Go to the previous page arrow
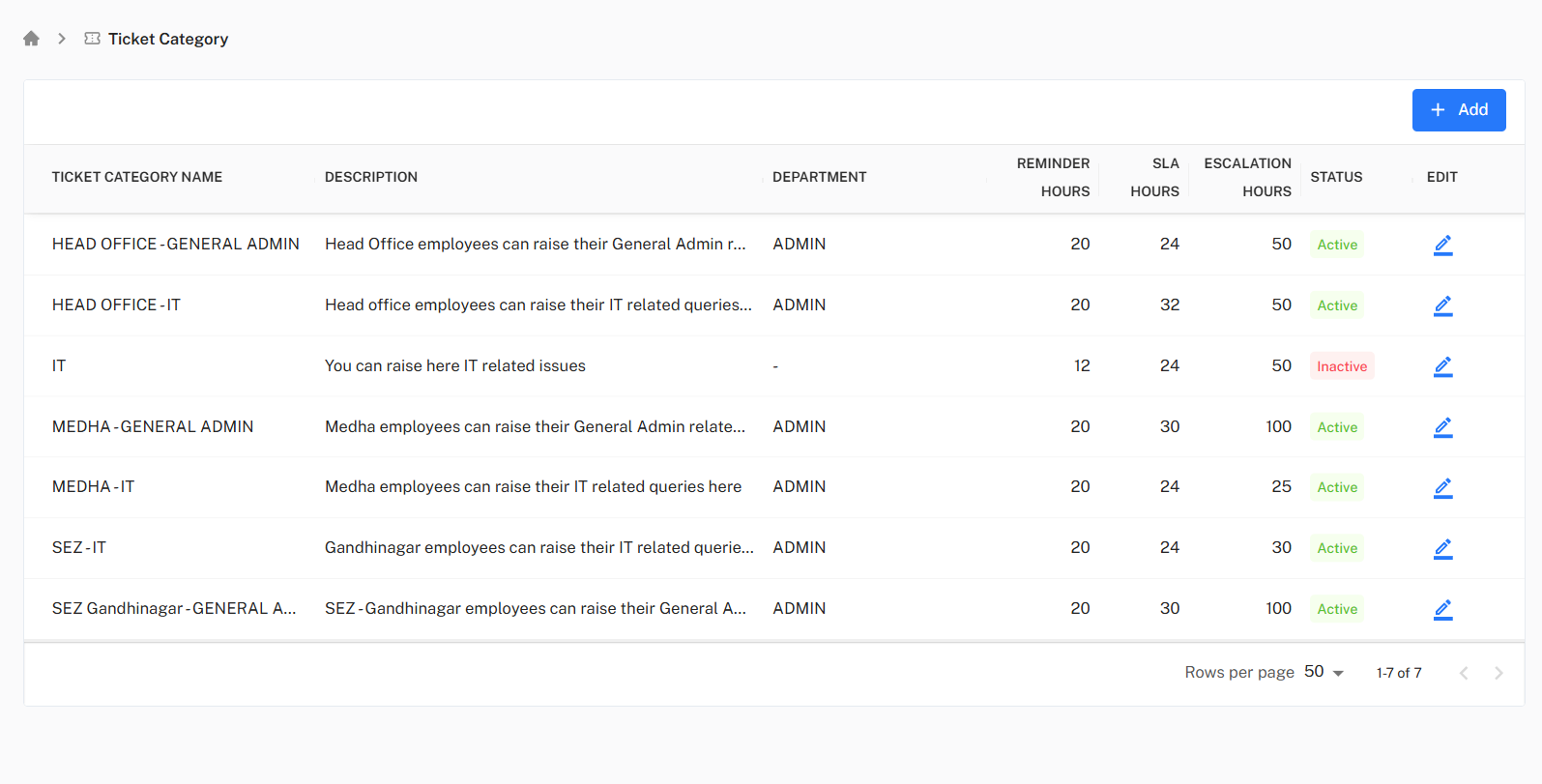This screenshot has height=784, width=1542. coord(1464,673)
